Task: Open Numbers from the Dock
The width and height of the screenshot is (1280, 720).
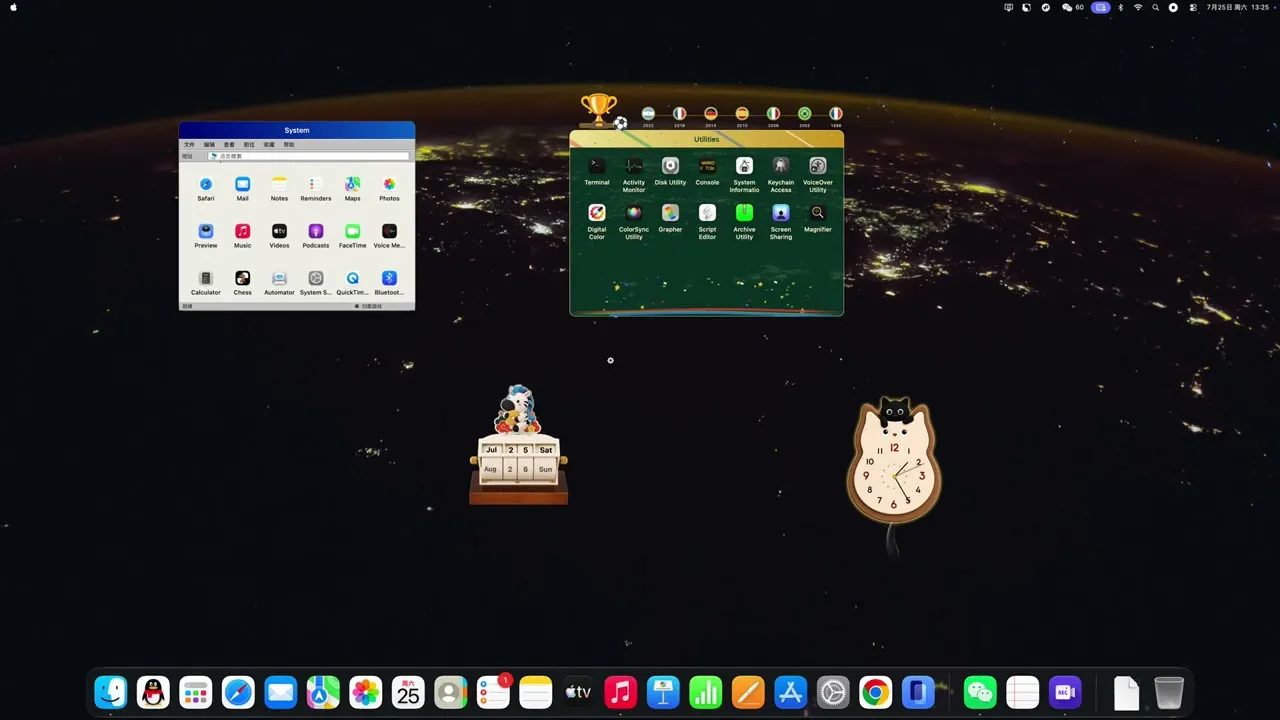Action: click(x=705, y=692)
